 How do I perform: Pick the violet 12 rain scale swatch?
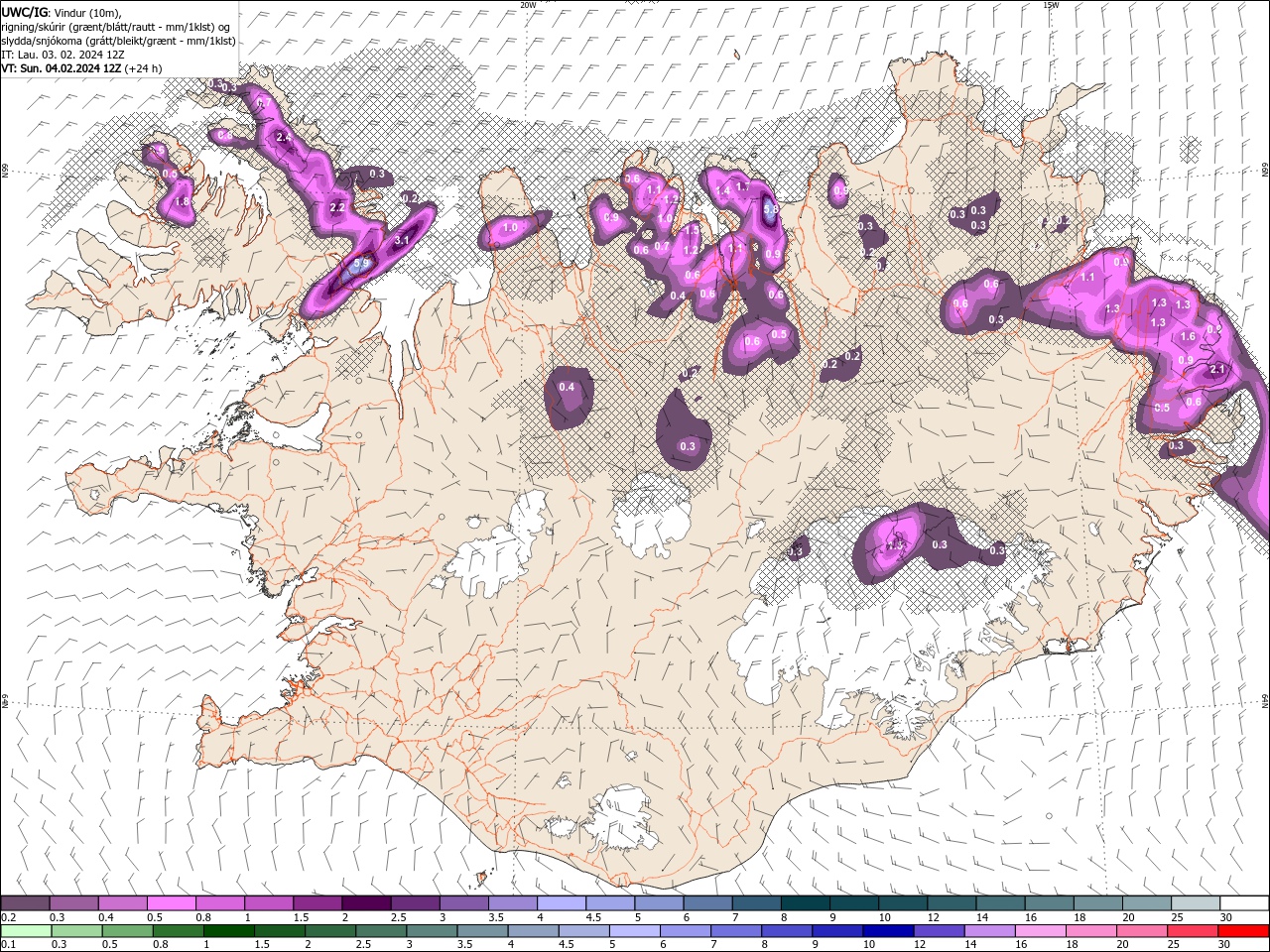pos(938,931)
